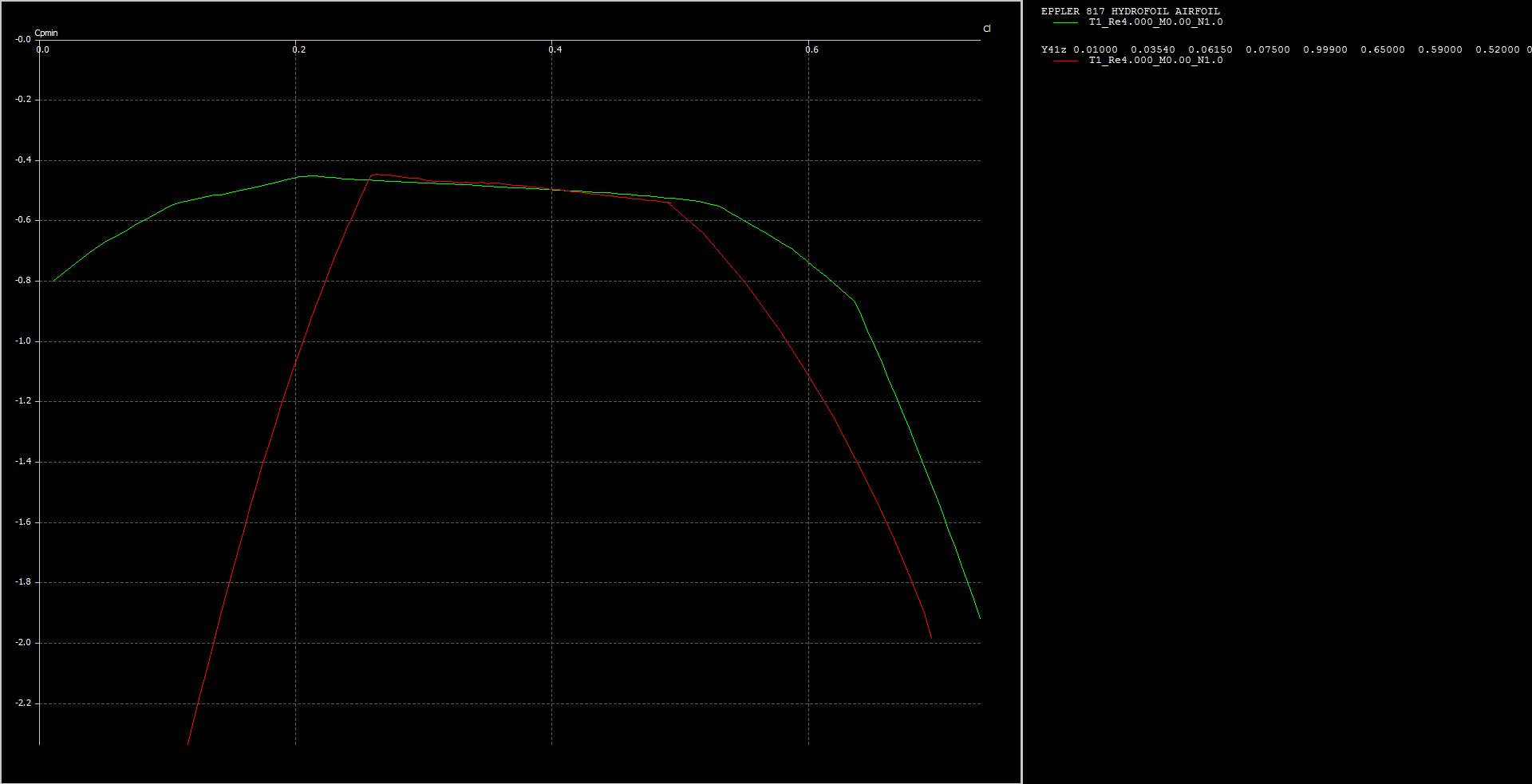The image size is (1532, 784).
Task: Click the Cl x-axis title
Action: (x=987, y=29)
